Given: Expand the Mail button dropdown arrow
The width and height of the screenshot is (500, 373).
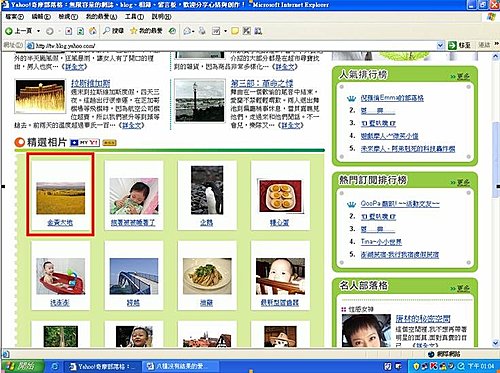Looking at the screenshot, I should 193,31.
